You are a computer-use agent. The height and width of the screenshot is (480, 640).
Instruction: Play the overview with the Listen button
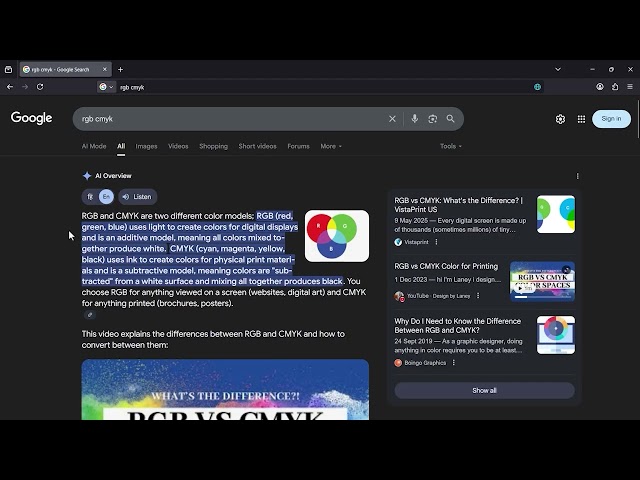pos(138,197)
